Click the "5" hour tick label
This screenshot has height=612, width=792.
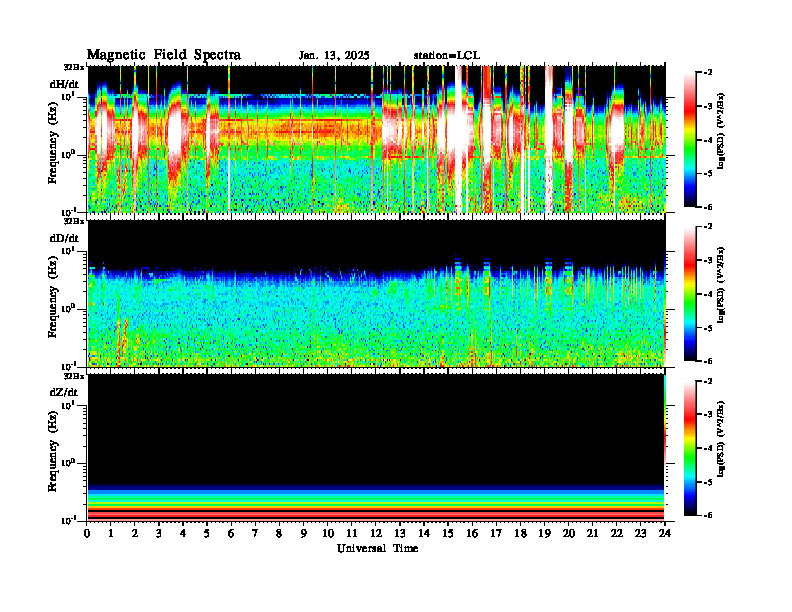click(x=207, y=534)
